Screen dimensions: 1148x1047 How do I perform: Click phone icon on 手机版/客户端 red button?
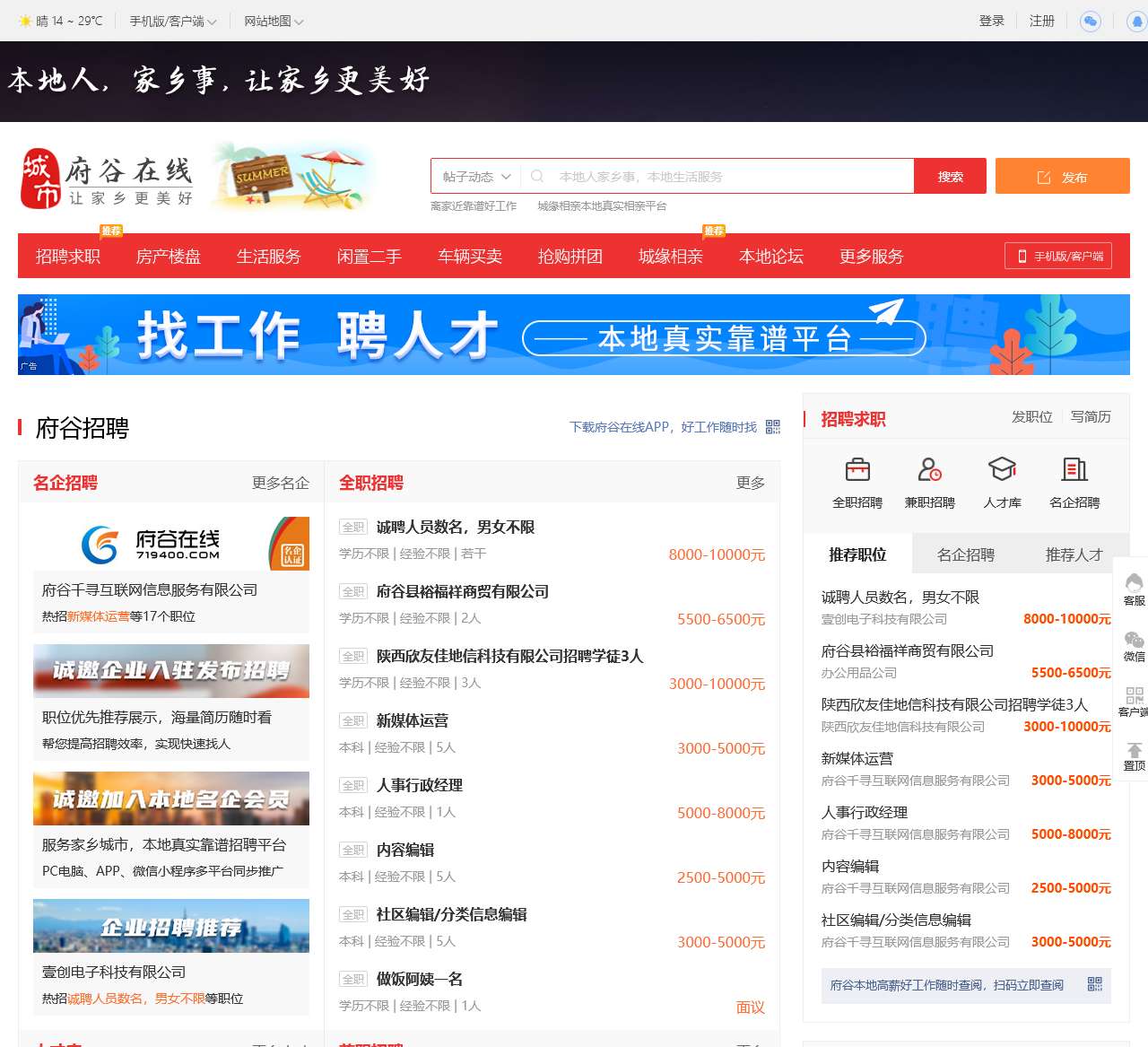pos(1021,256)
